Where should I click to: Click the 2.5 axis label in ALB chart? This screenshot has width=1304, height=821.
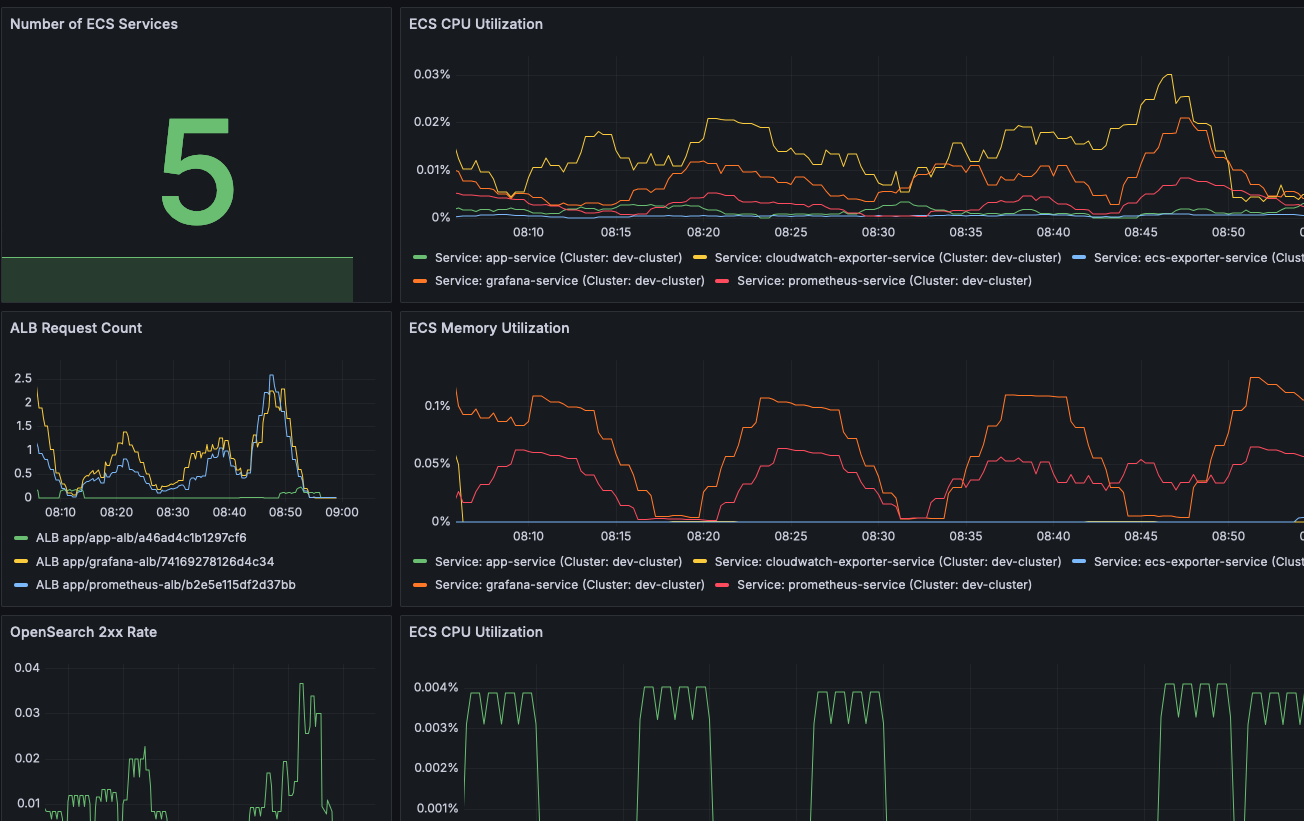(22, 378)
